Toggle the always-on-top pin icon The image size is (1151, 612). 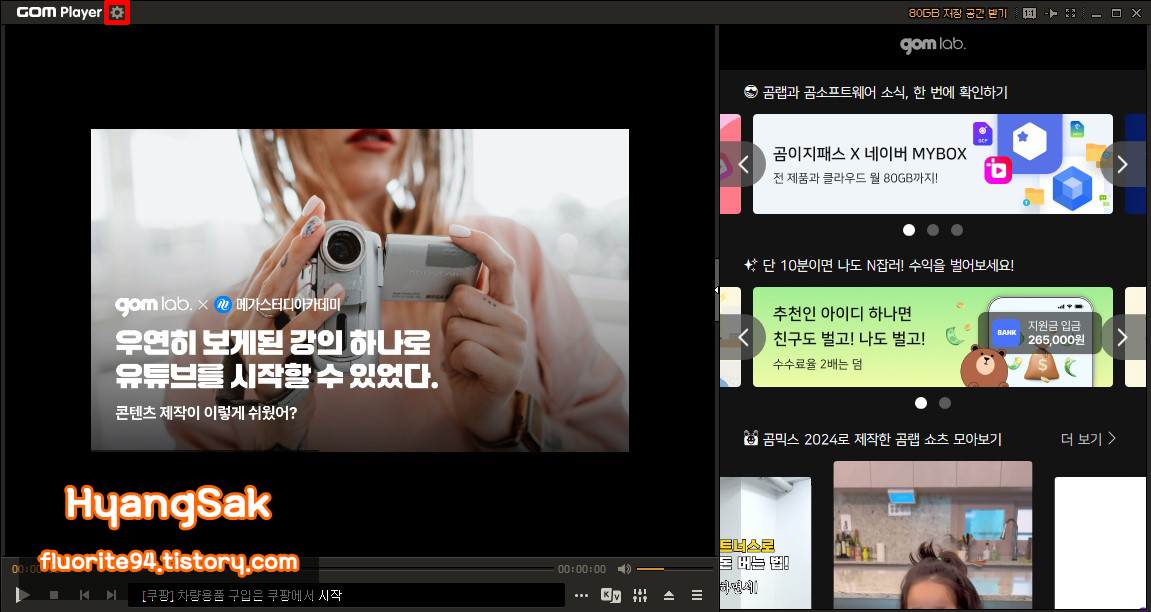click(1050, 13)
